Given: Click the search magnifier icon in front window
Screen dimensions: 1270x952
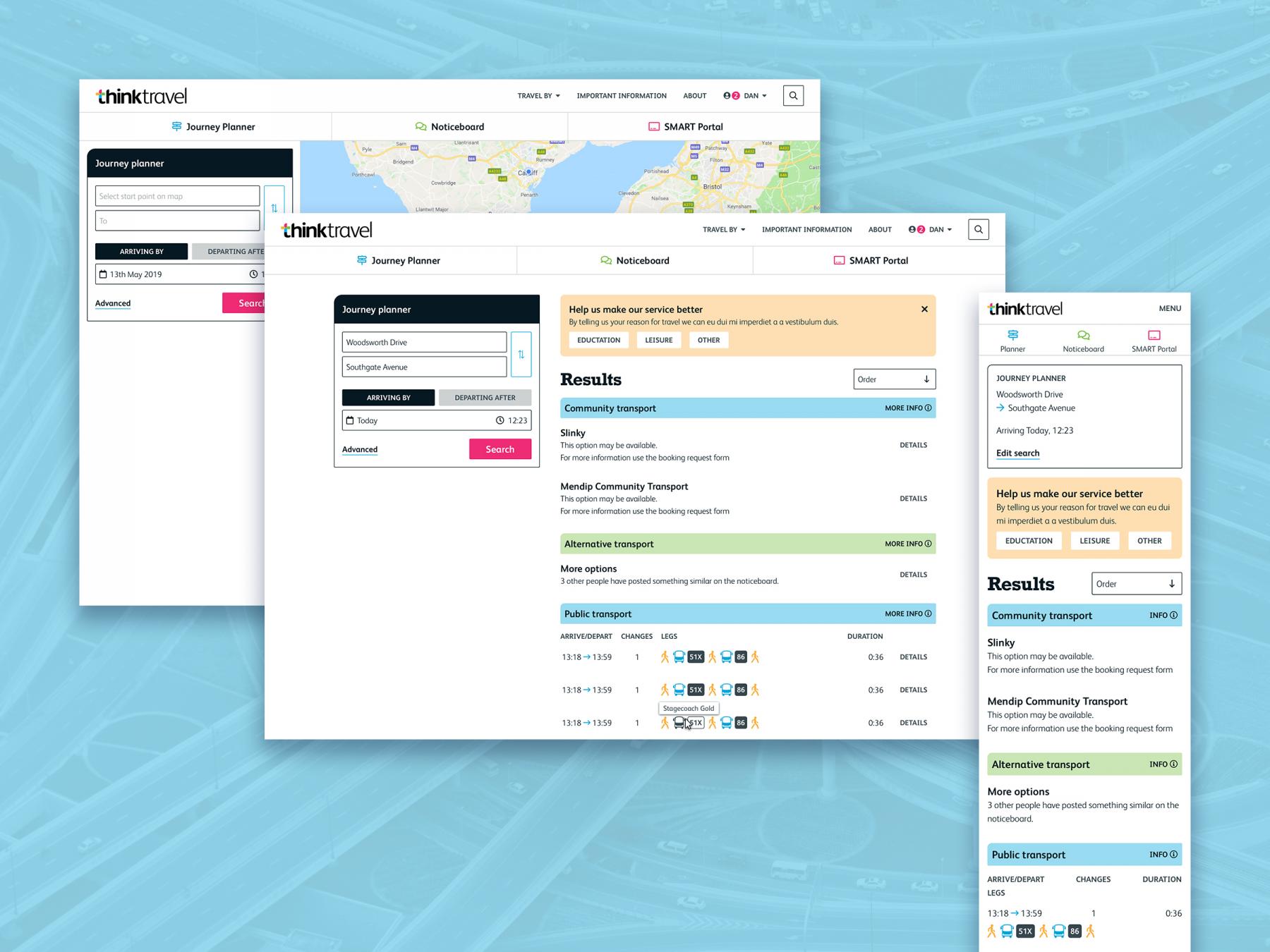Looking at the screenshot, I should pyautogui.click(x=978, y=229).
